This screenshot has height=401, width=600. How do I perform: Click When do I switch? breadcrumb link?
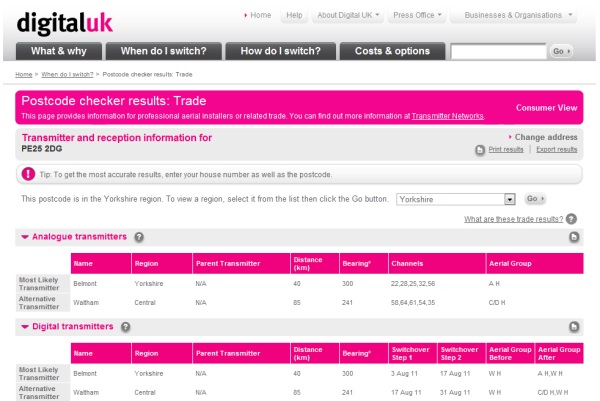[x=67, y=75]
